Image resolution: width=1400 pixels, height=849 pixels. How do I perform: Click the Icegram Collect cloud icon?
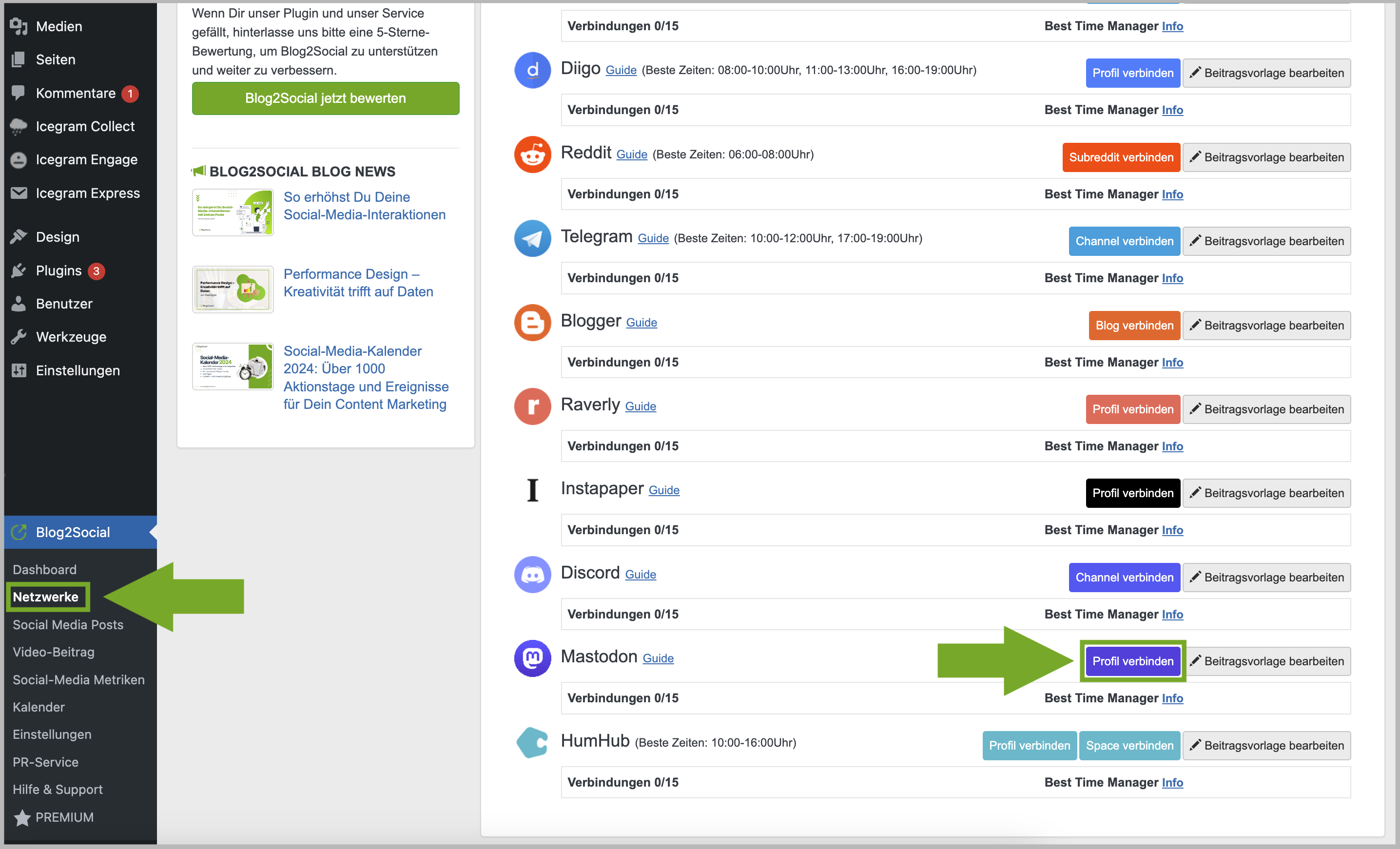pos(19,126)
